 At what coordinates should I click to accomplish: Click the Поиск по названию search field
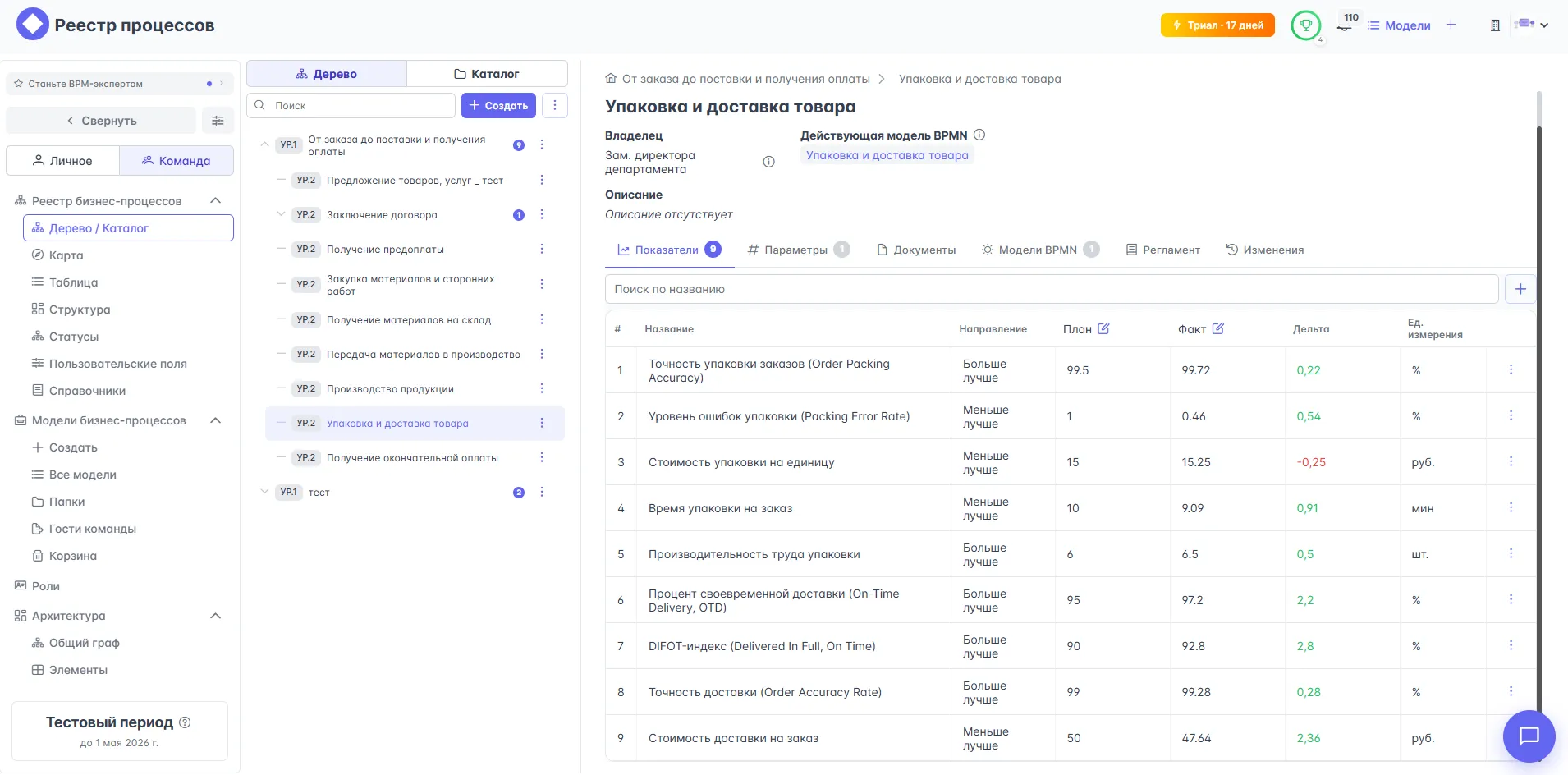(1051, 289)
